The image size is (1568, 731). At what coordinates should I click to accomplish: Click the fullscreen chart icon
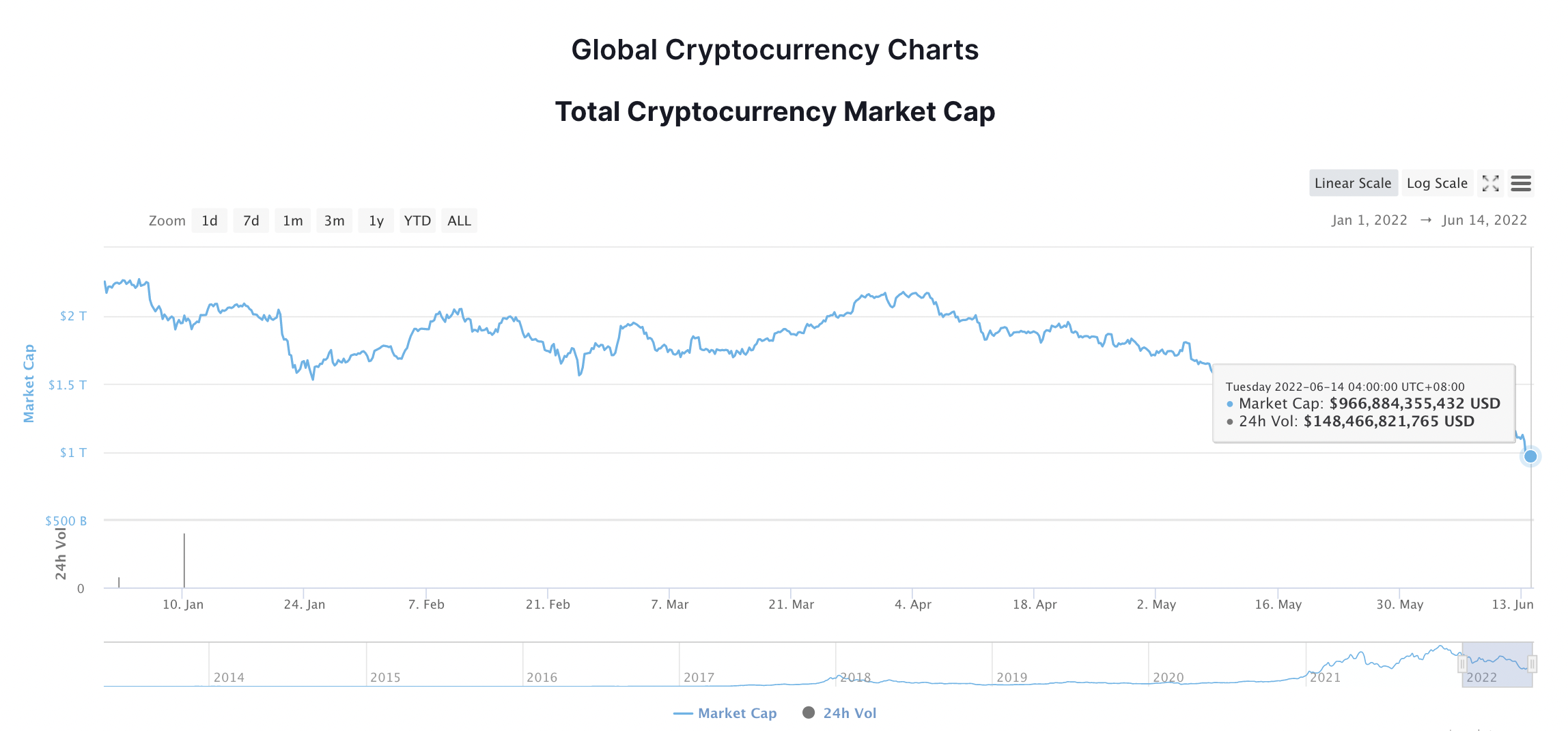coord(1490,183)
